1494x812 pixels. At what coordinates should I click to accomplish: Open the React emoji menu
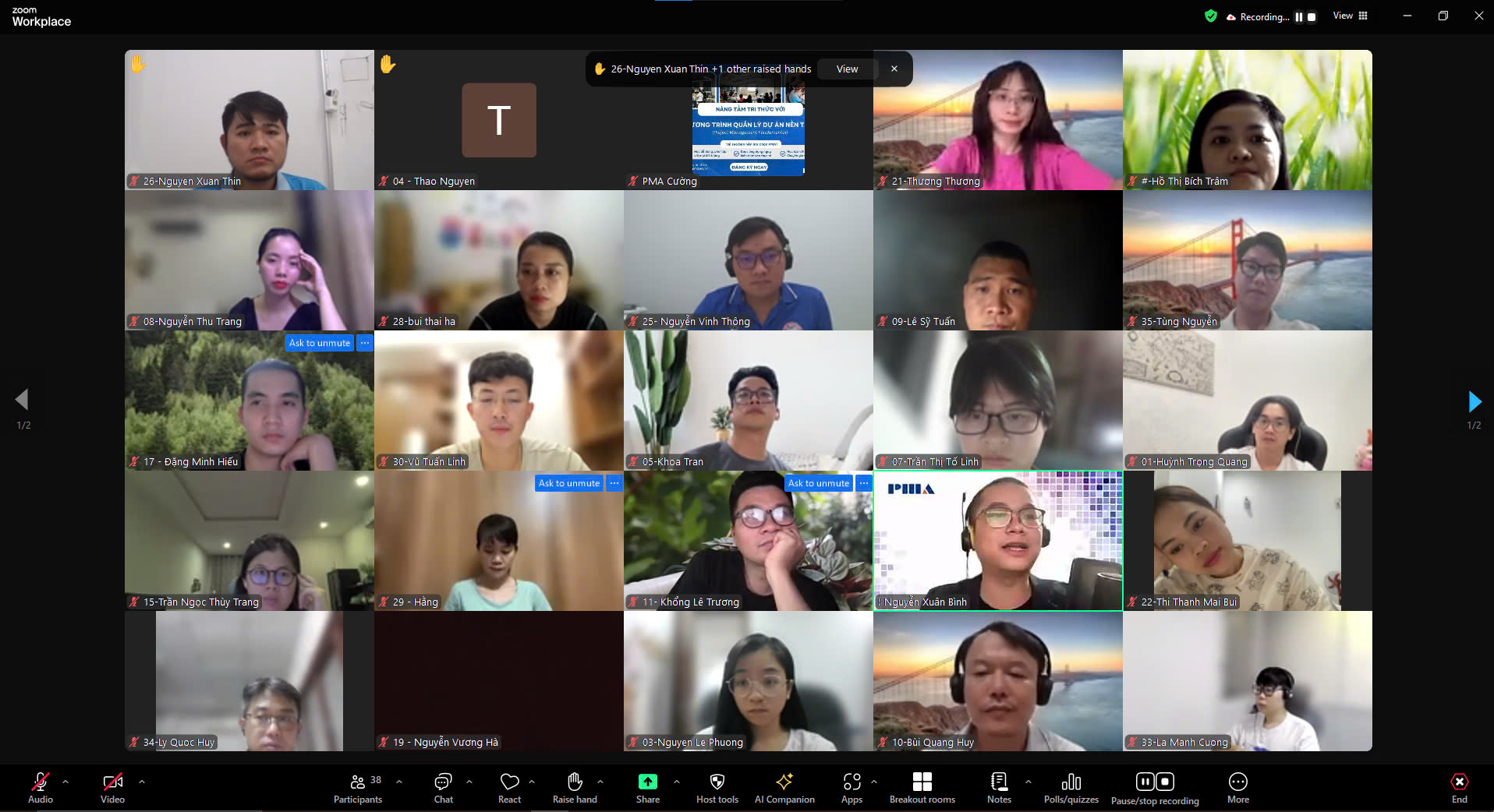(x=509, y=787)
